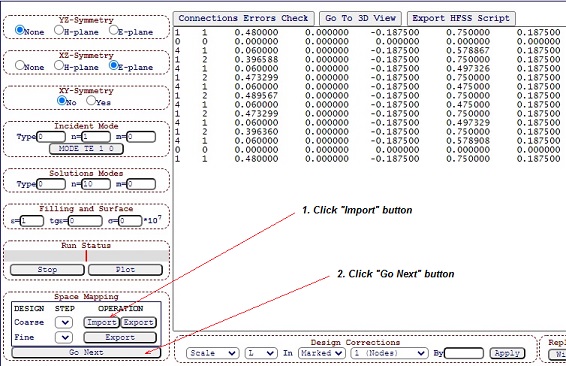Click the Go Next button

pyautogui.click(x=86, y=352)
